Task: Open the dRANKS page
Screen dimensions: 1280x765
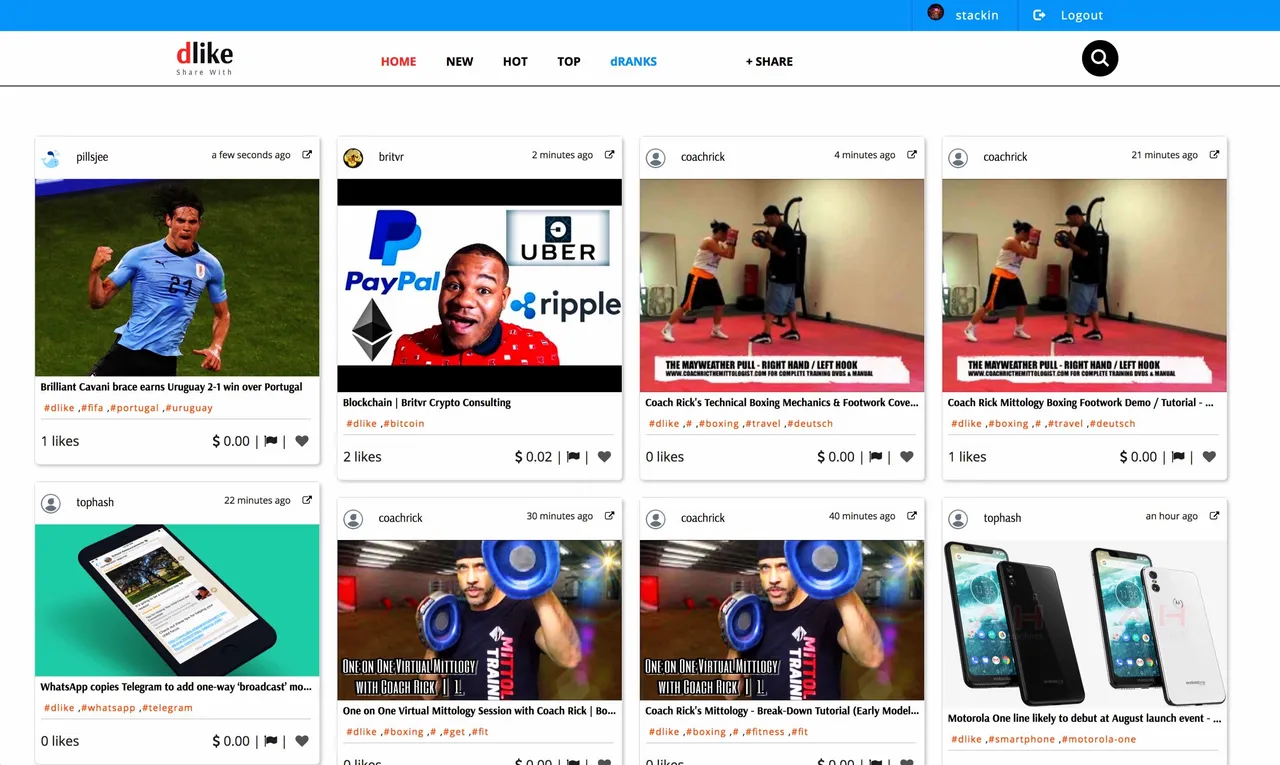Action: [x=634, y=61]
